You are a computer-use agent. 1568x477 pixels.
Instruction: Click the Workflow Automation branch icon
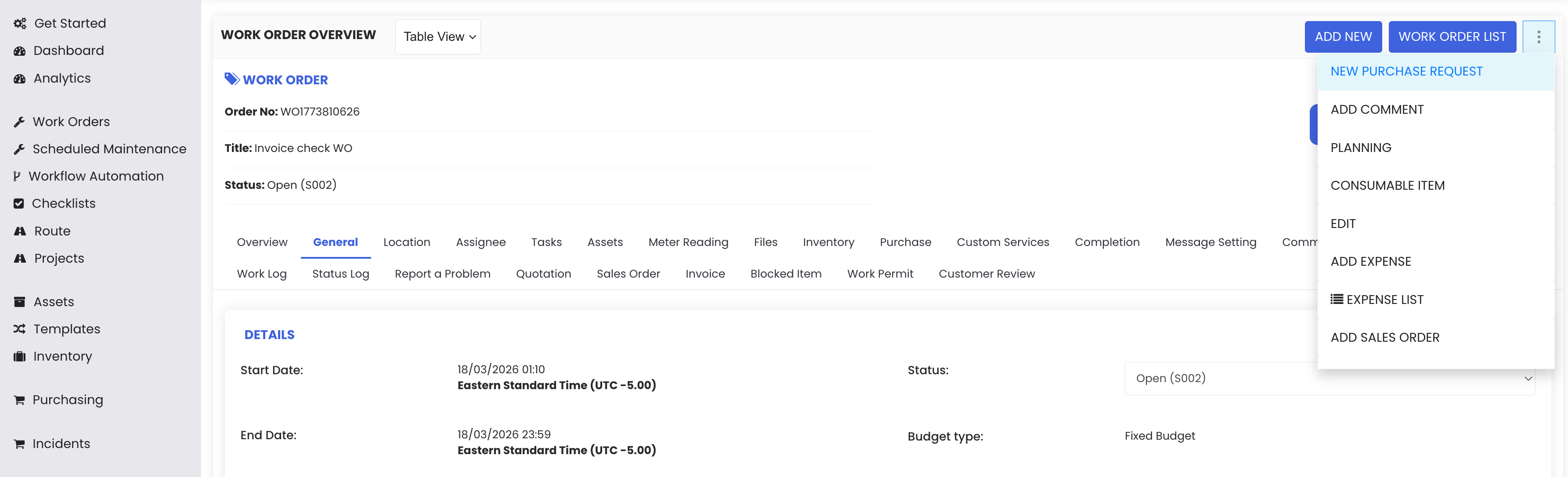click(x=17, y=177)
